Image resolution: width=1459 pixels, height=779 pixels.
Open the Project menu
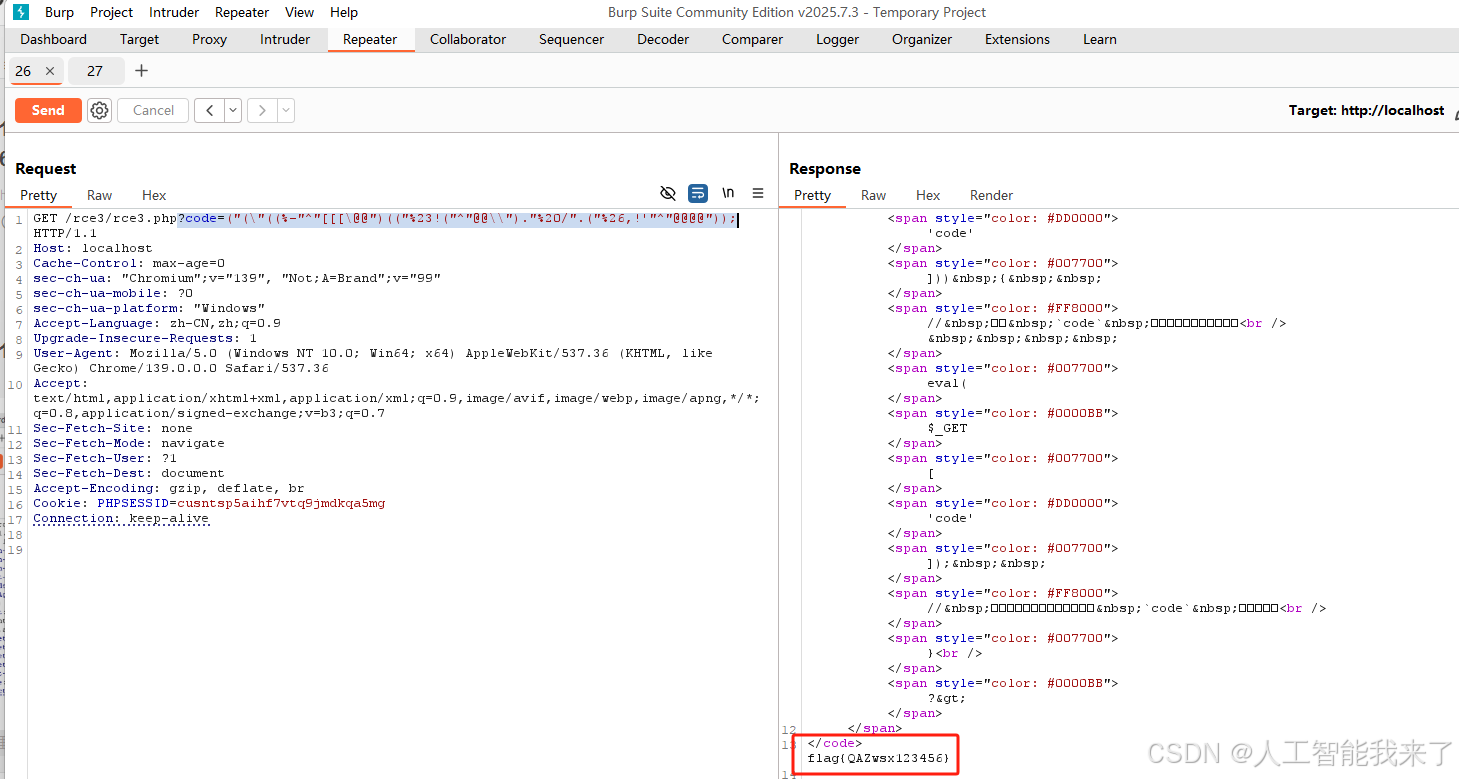click(x=111, y=12)
